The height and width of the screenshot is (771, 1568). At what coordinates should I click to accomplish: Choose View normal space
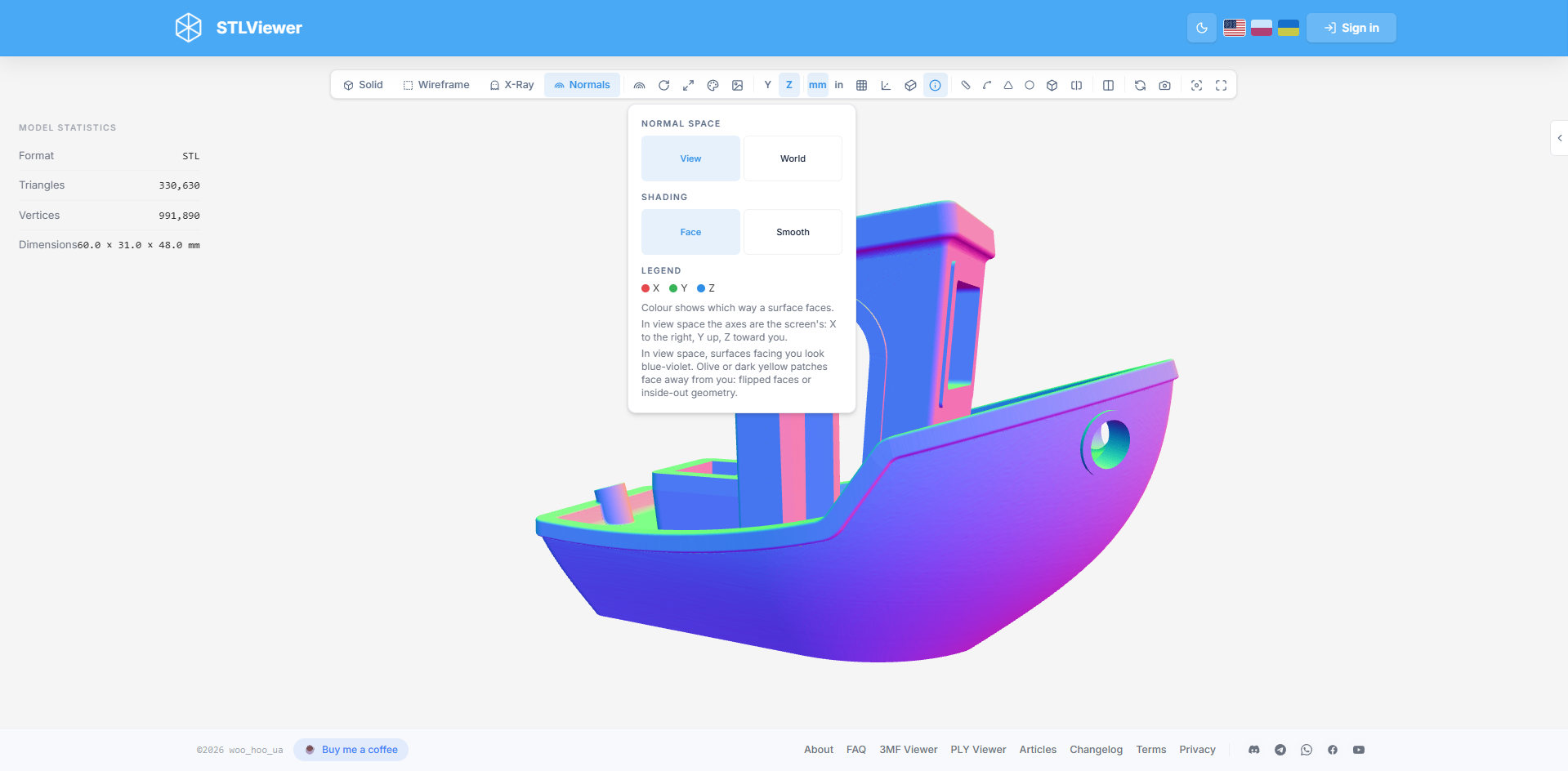(x=690, y=158)
